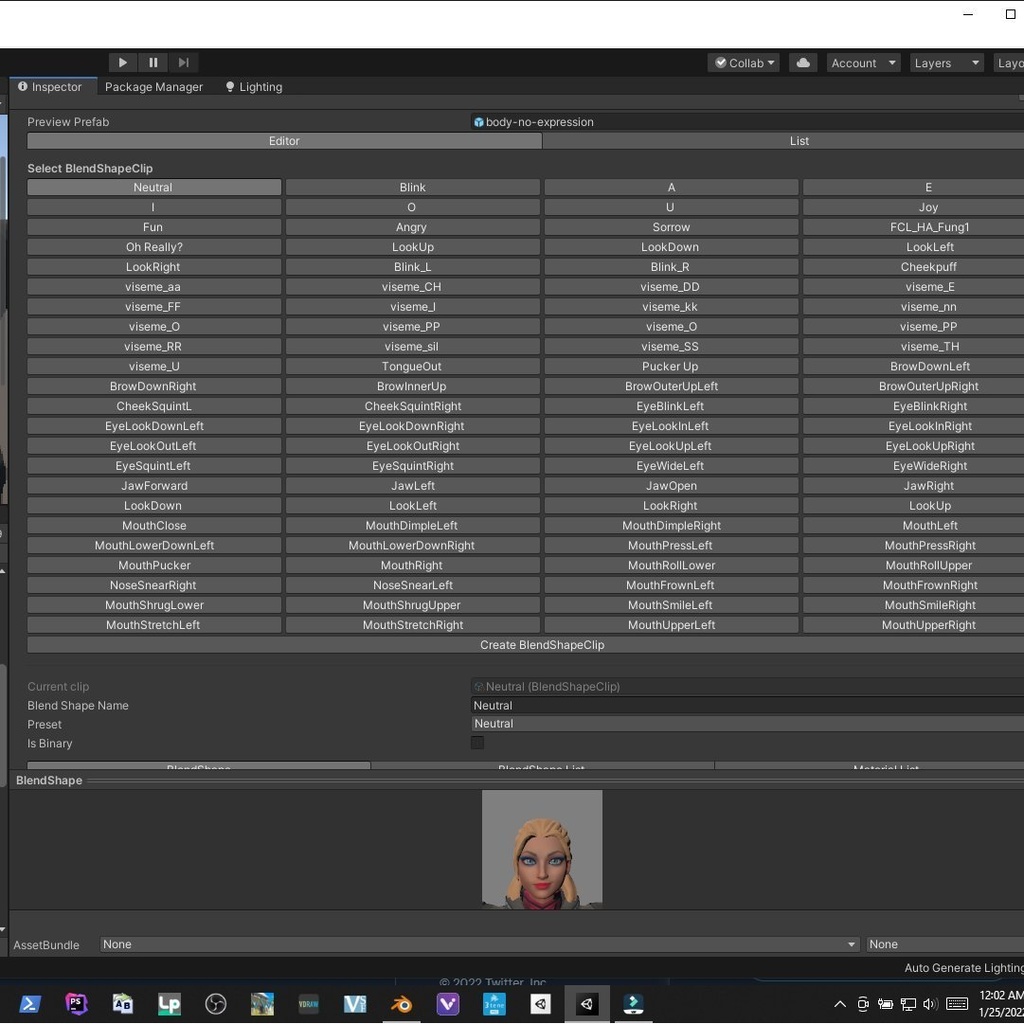The height and width of the screenshot is (1024, 1024).
Task: Select the viseme_sil clip
Action: [x=413, y=347]
